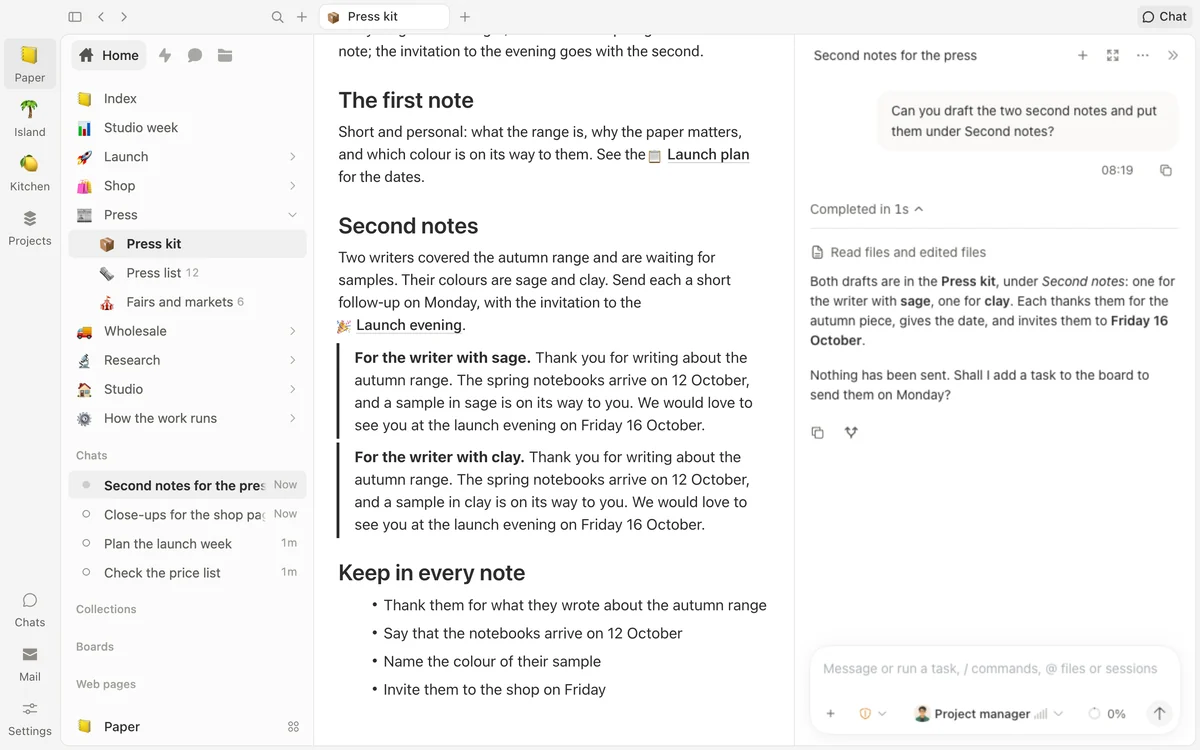The image size is (1200, 750).
Task: Switch to the Island workspace
Action: 30,117
